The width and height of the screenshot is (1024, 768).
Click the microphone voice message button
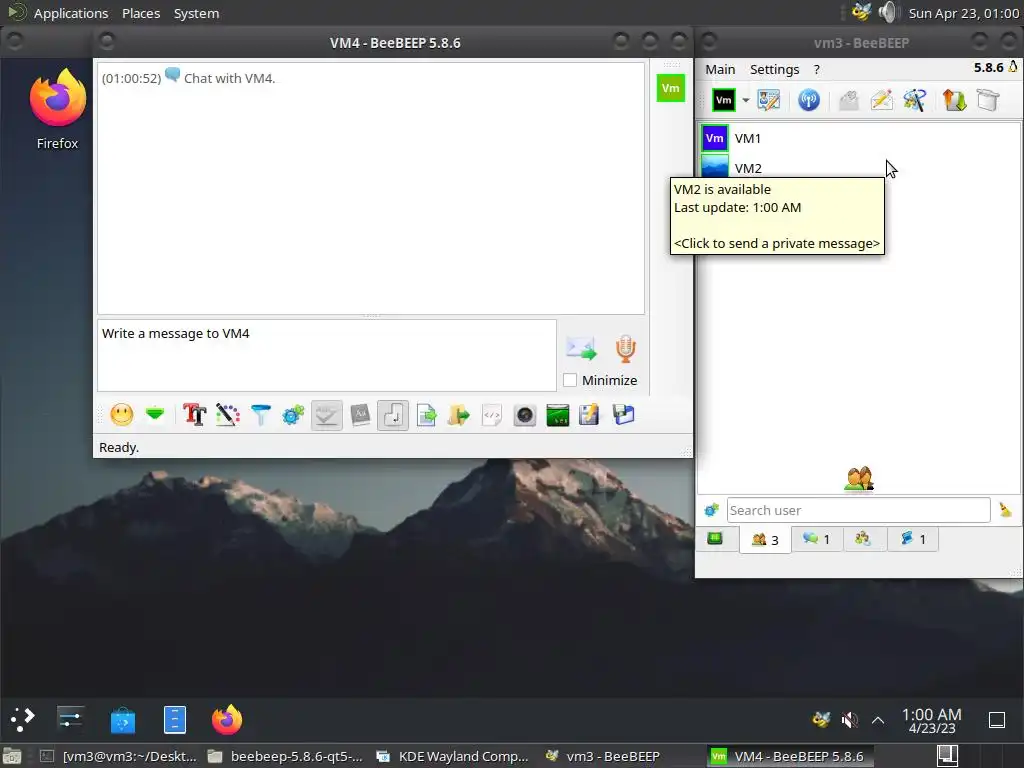point(626,349)
